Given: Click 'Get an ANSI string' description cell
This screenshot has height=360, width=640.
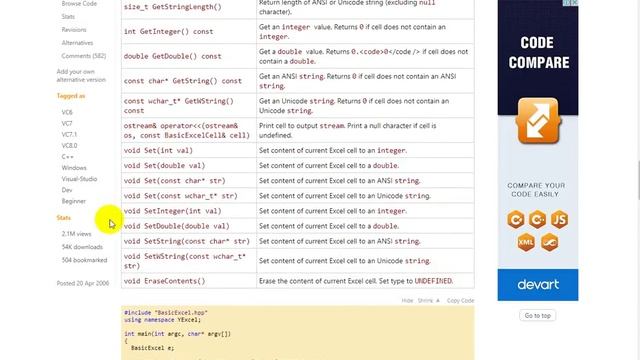Looking at the screenshot, I should [365, 81].
